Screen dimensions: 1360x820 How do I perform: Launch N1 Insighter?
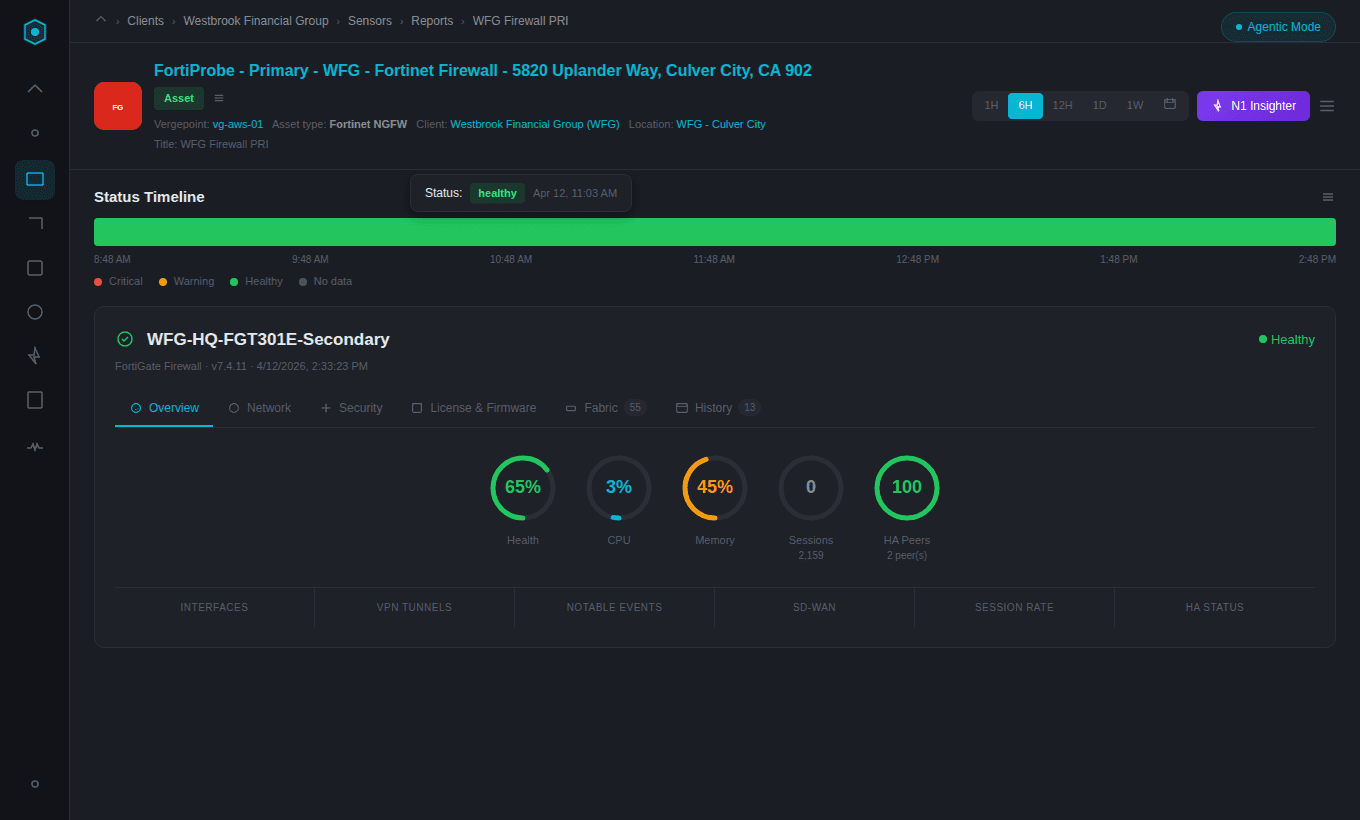(x=1253, y=106)
